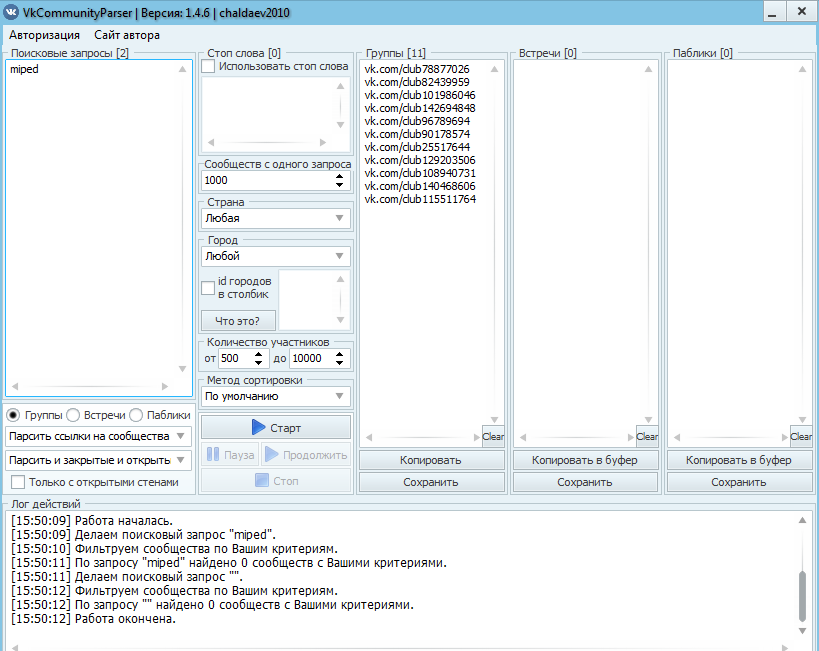Click Clear button under Группы list
Screen dimensions: 819x651
[493, 436]
